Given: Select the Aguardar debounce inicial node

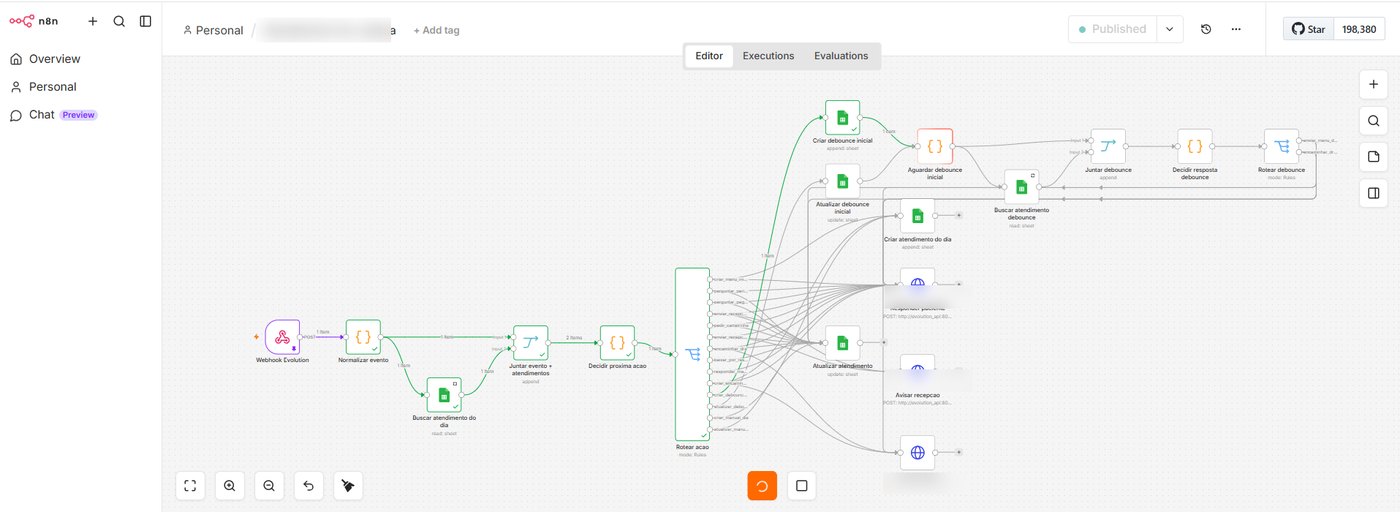Looking at the screenshot, I should (935, 146).
